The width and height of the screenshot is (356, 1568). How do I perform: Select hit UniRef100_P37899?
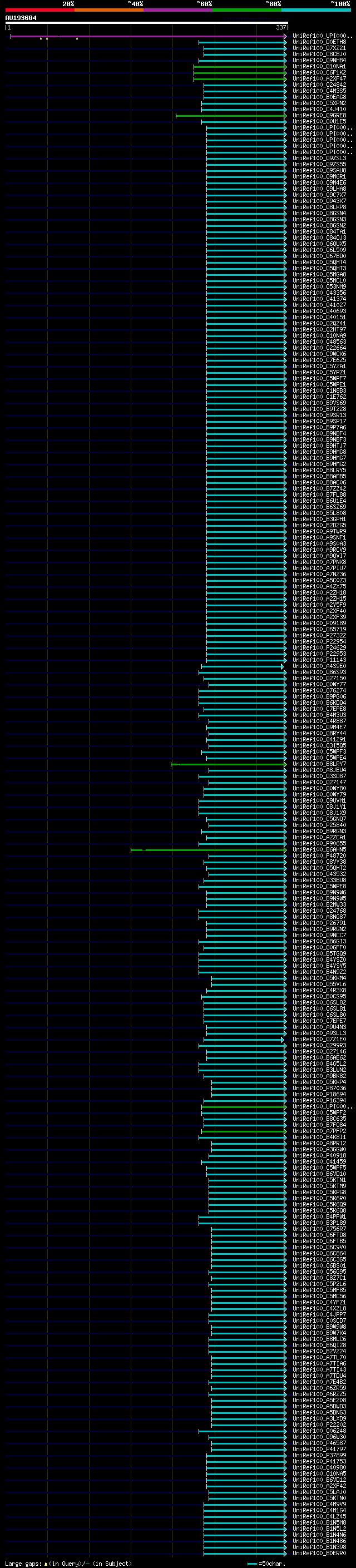(x=319, y=1455)
